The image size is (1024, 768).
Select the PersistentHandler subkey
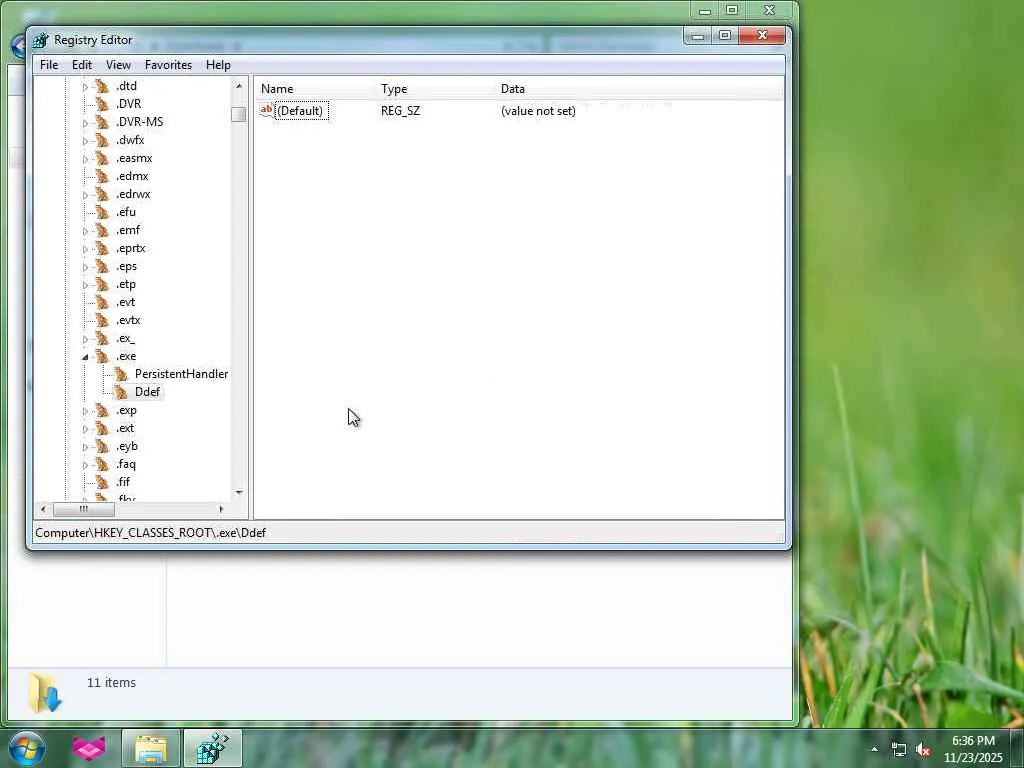182,374
